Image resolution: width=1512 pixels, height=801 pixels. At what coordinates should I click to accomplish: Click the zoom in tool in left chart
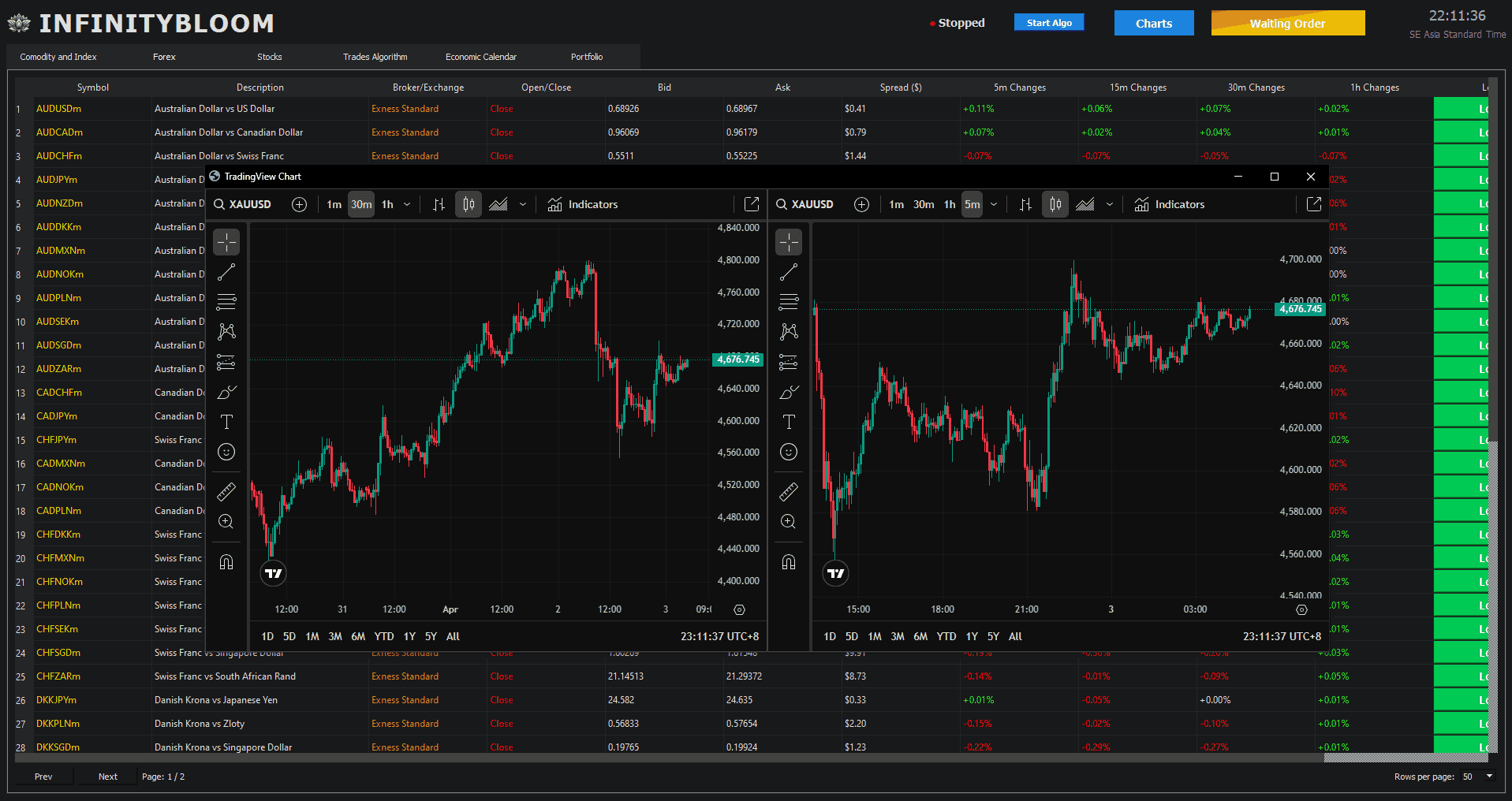tap(226, 522)
